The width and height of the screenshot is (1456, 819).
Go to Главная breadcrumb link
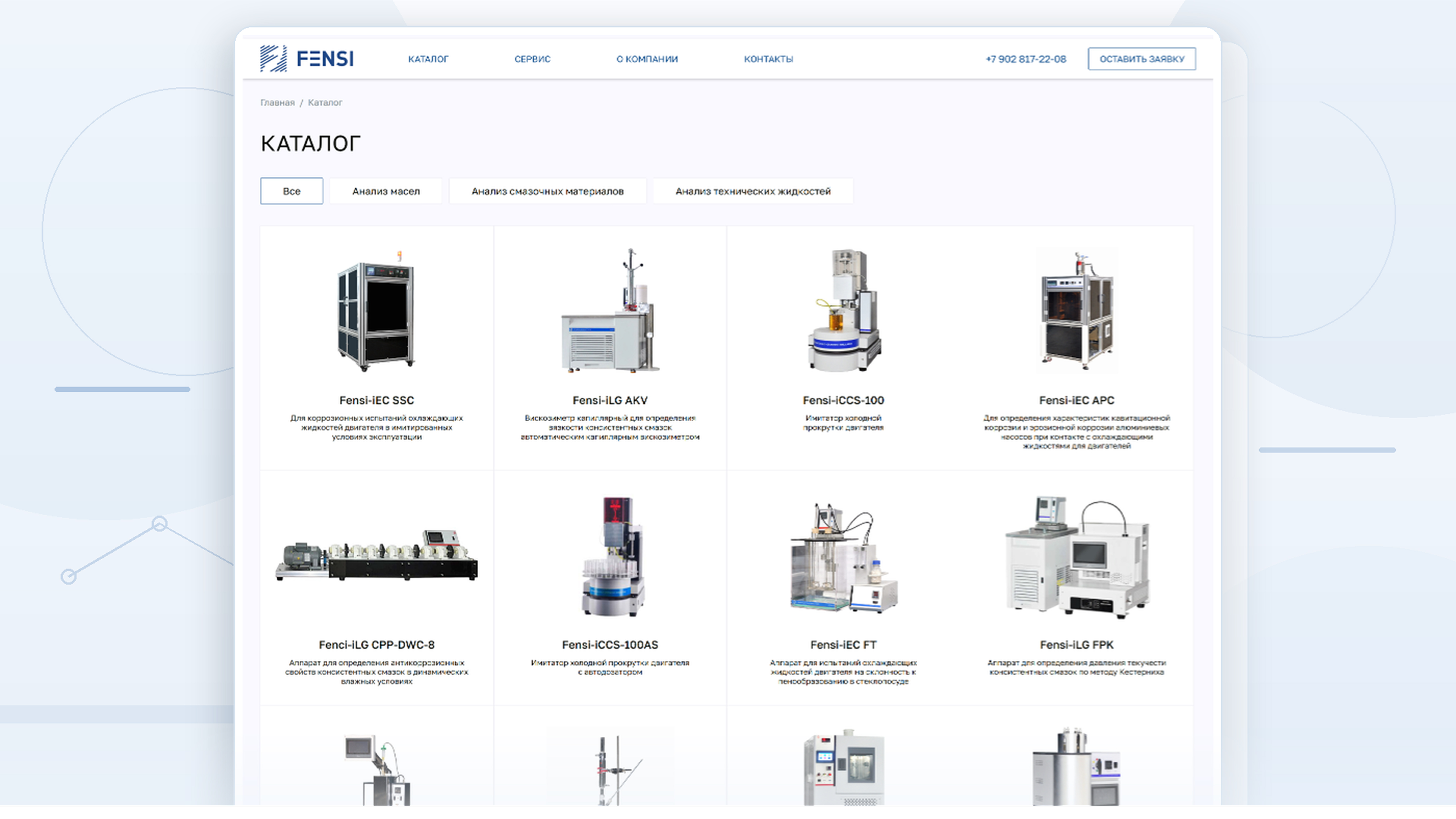pos(278,102)
